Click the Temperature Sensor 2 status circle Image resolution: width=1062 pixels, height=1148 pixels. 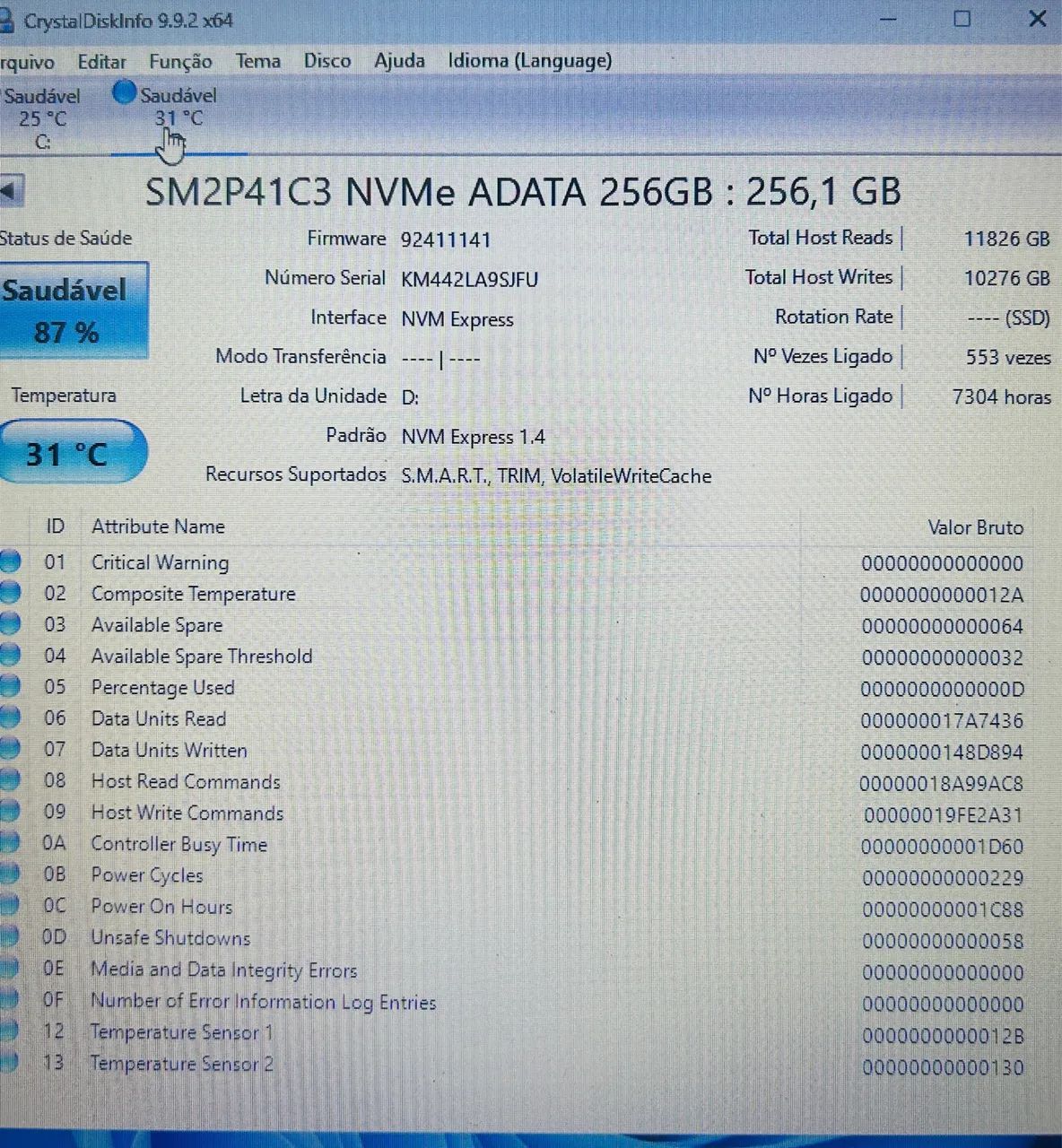(9, 1063)
